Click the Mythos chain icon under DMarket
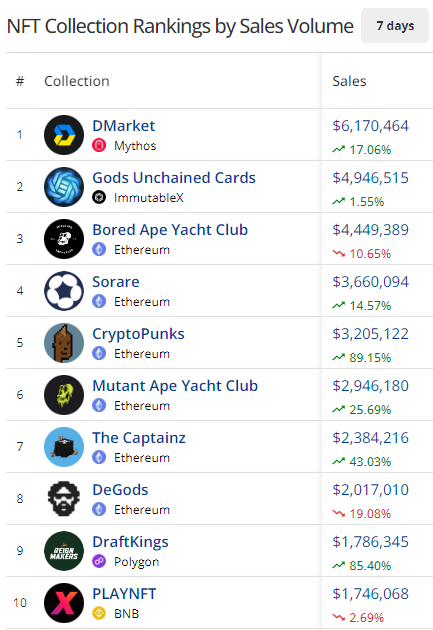433x630 pixels. (99, 145)
